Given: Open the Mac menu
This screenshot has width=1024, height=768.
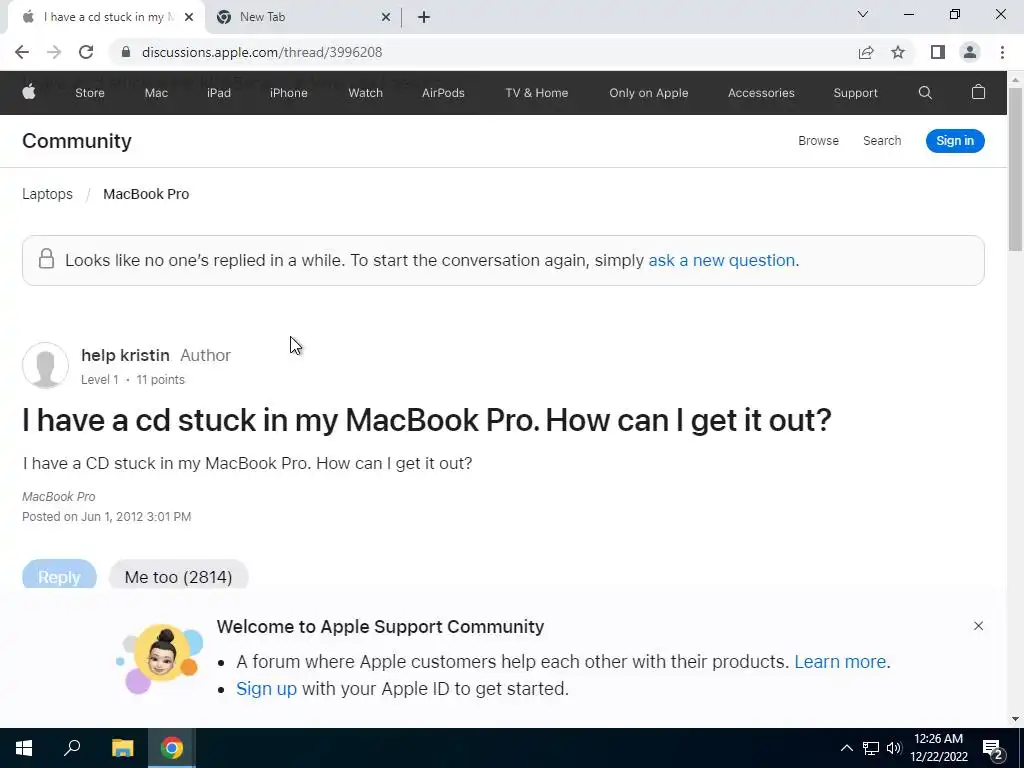Looking at the screenshot, I should click(x=156, y=93).
